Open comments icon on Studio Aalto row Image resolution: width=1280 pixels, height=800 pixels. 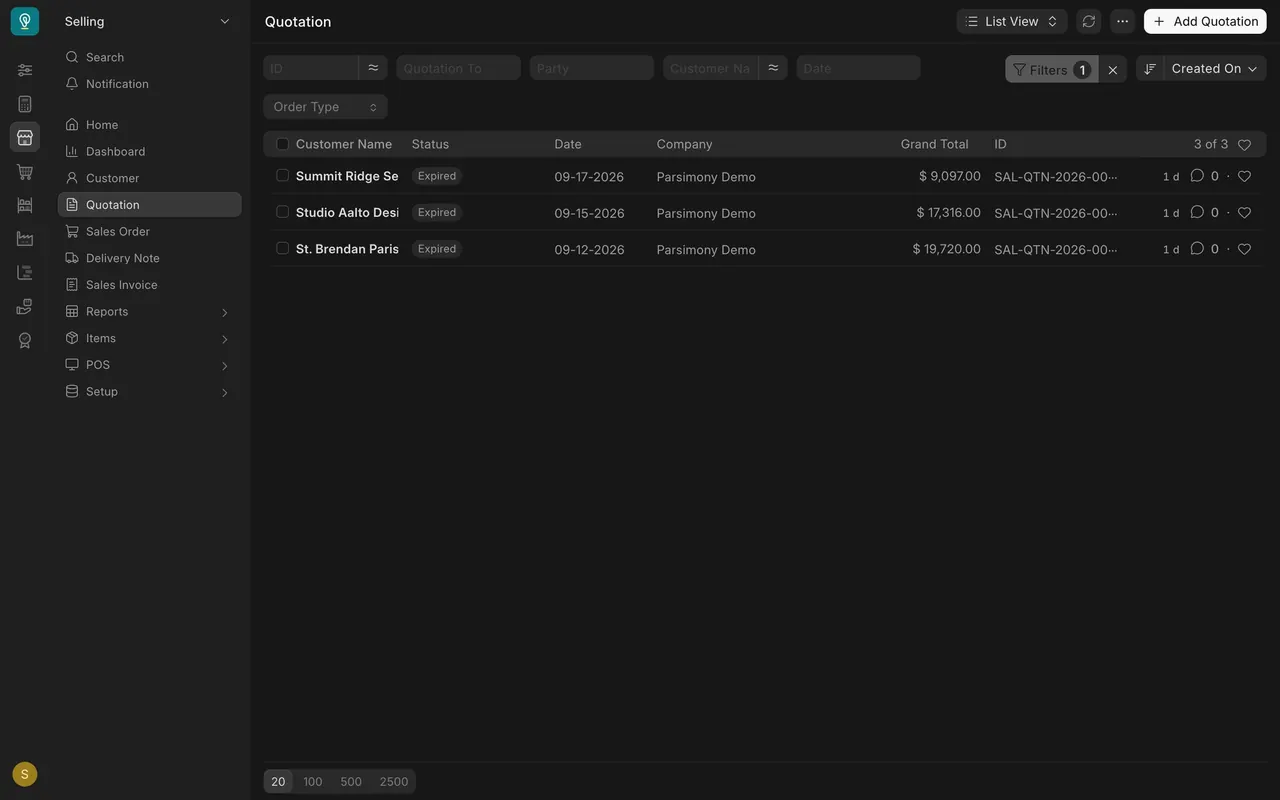coord(1197,212)
